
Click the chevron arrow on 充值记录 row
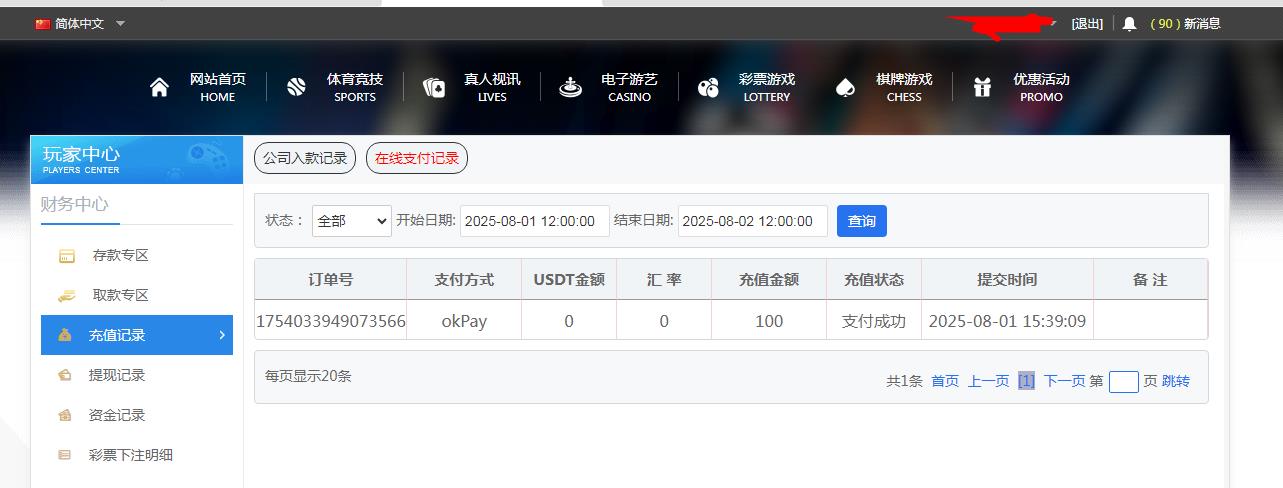point(222,335)
